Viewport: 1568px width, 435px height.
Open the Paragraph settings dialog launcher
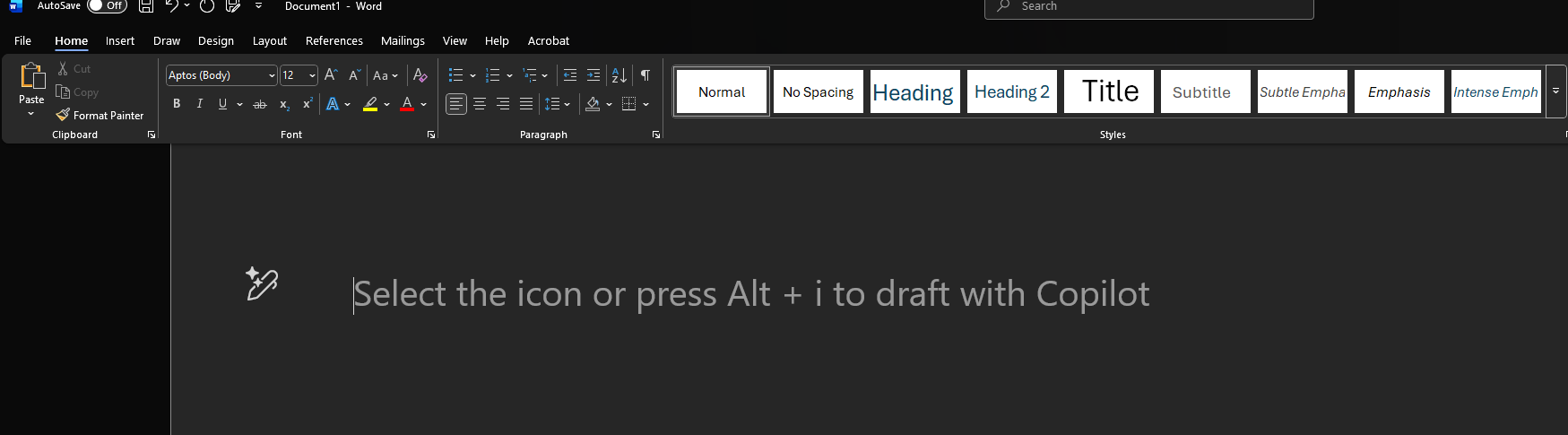pos(656,135)
